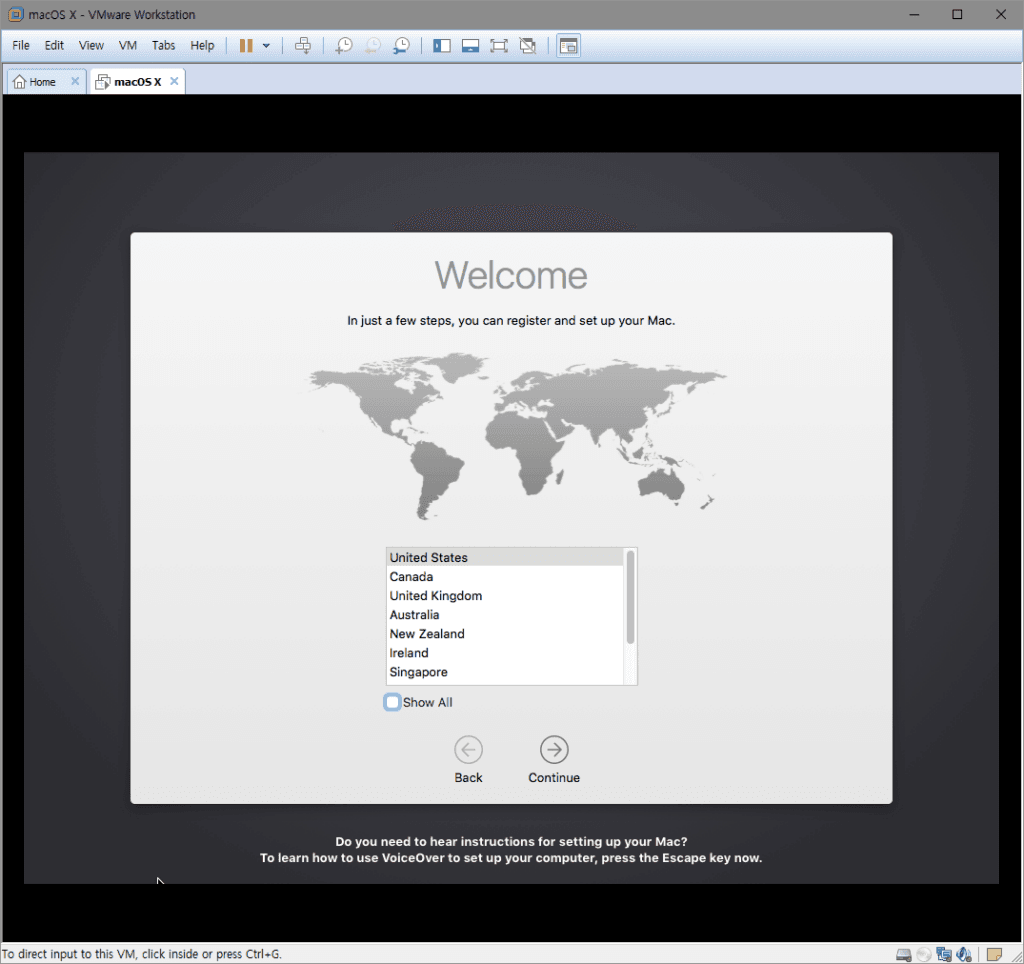
Task: Pick New Zealand in the country list
Action: 505,634
